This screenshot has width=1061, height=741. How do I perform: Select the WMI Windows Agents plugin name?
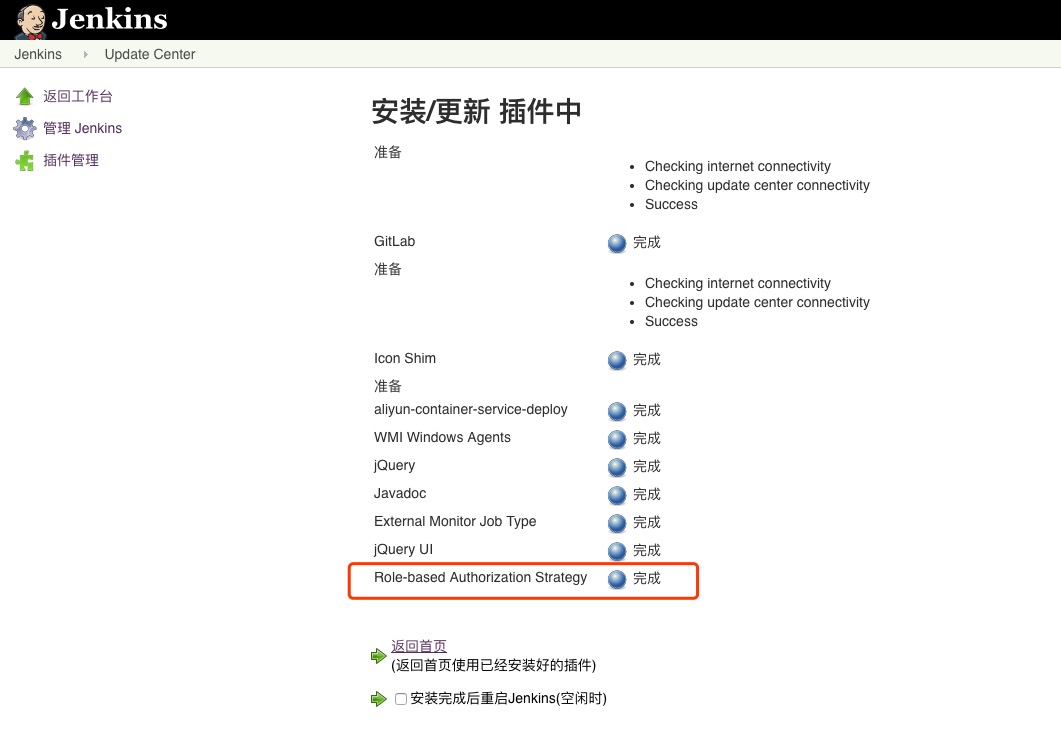(443, 438)
